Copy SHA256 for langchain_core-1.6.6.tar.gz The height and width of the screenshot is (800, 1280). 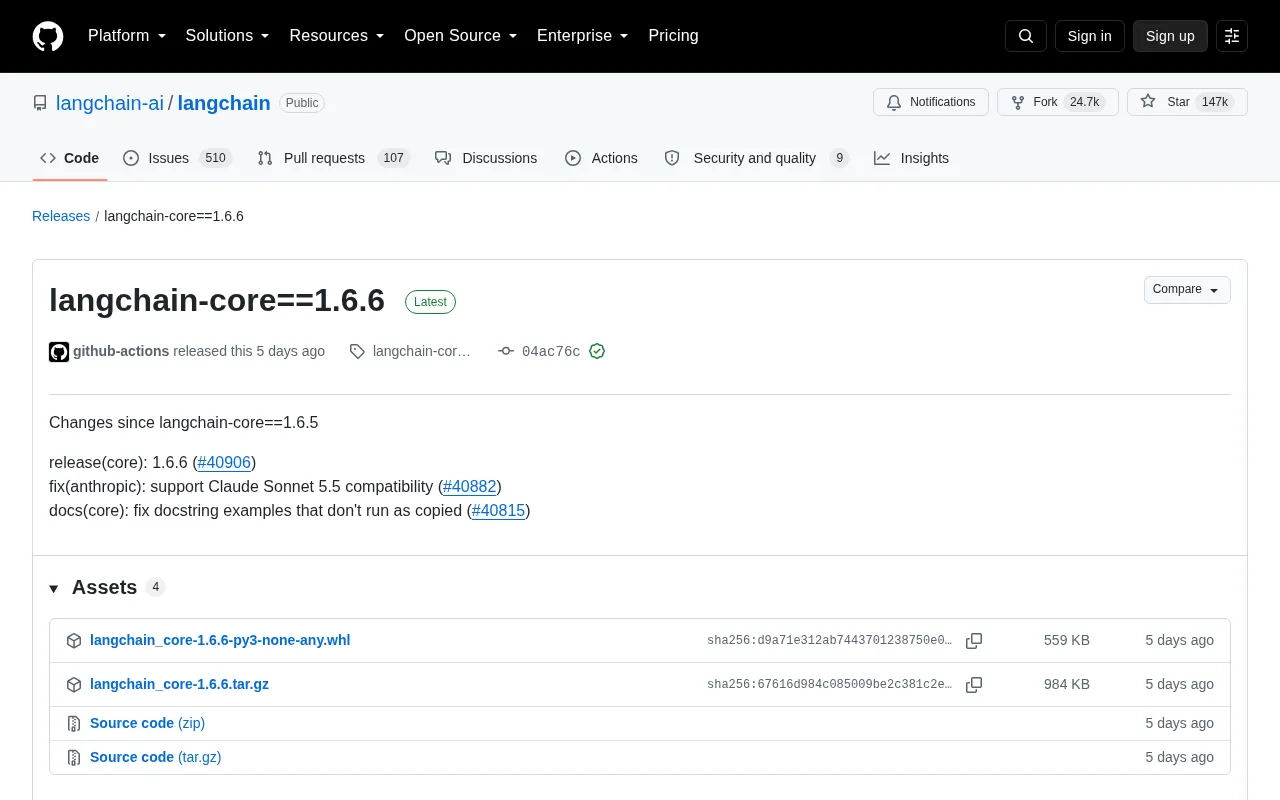974,685
